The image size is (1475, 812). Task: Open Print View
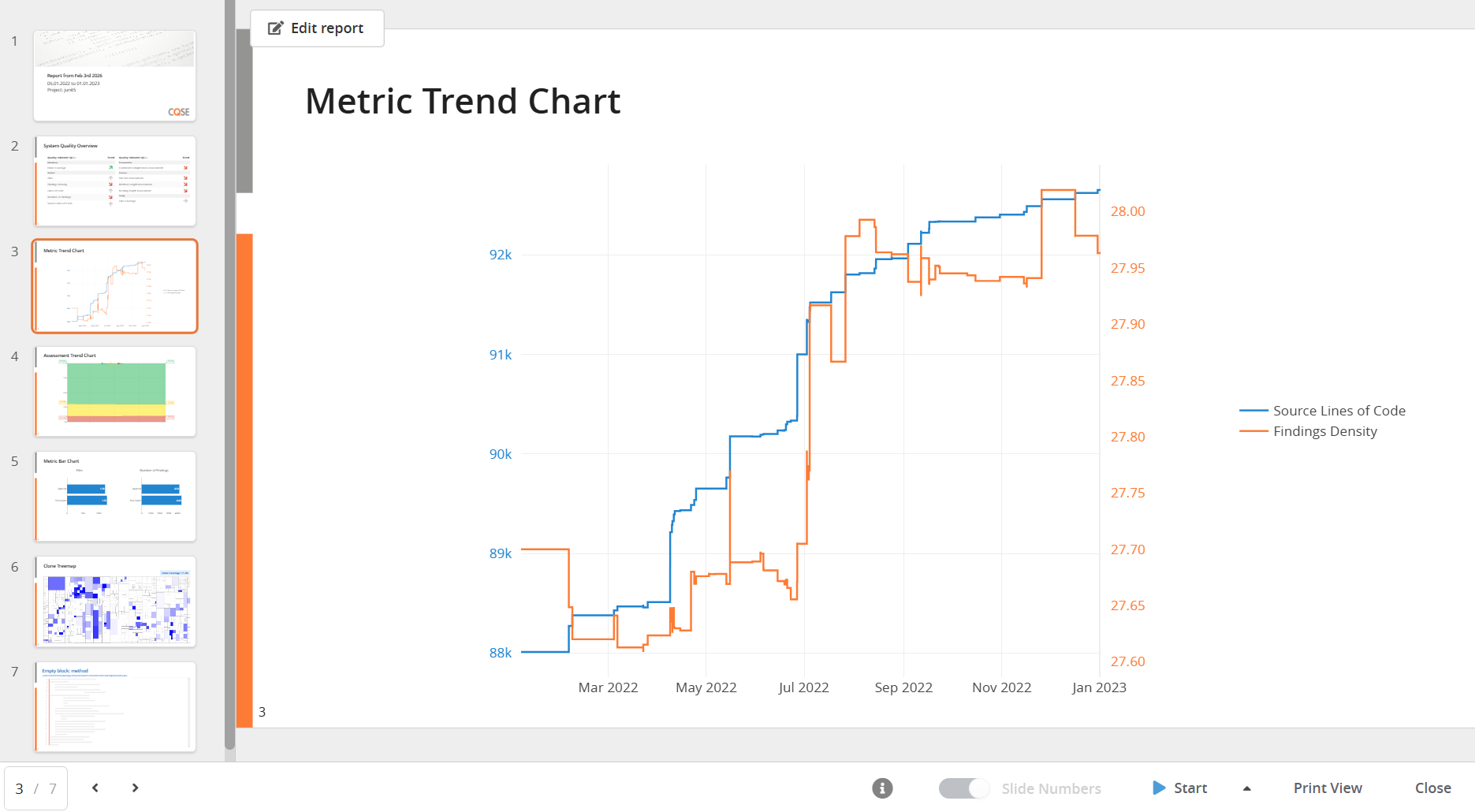point(1328,788)
